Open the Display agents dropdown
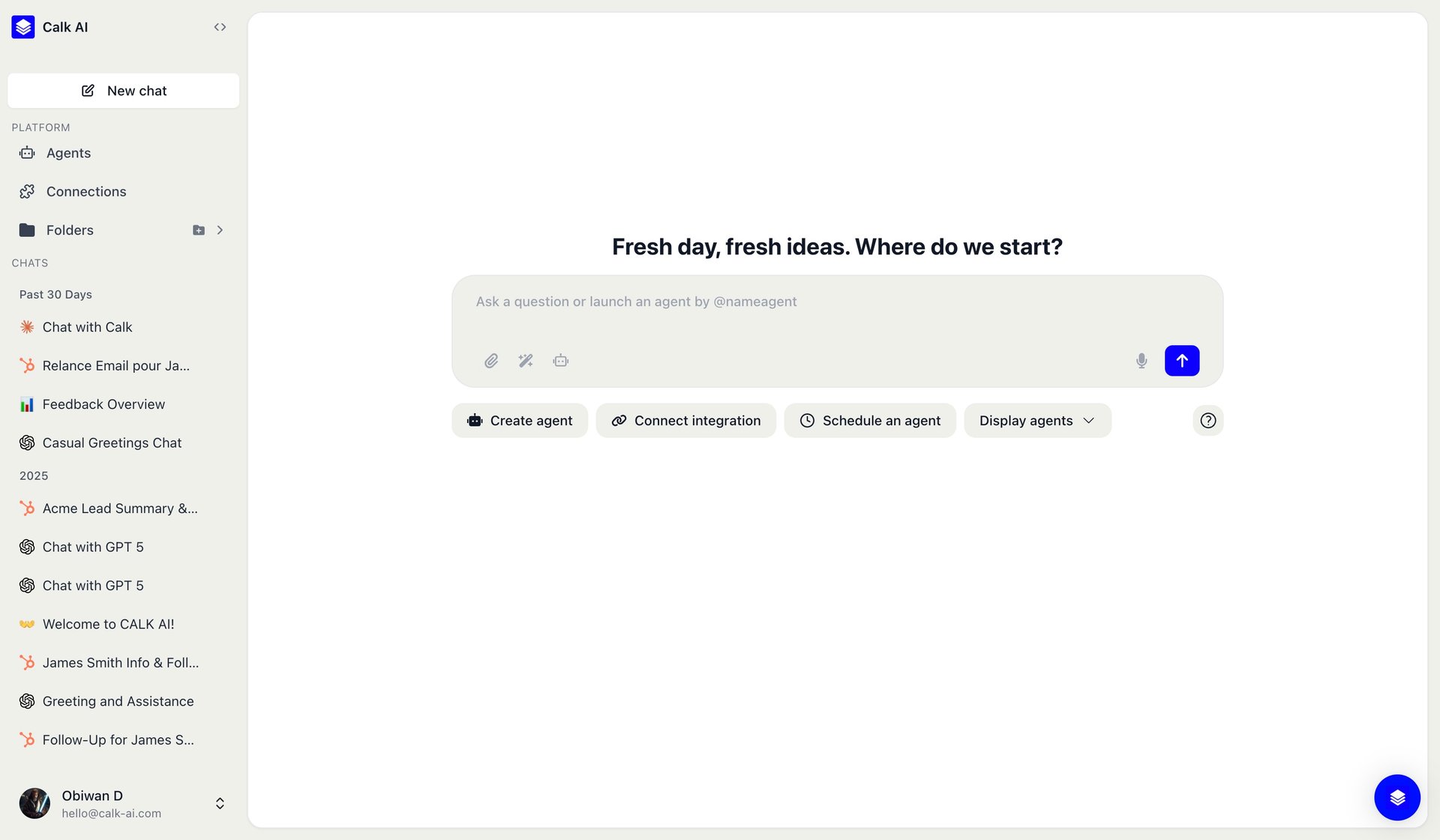This screenshot has width=1440, height=840. click(1037, 421)
